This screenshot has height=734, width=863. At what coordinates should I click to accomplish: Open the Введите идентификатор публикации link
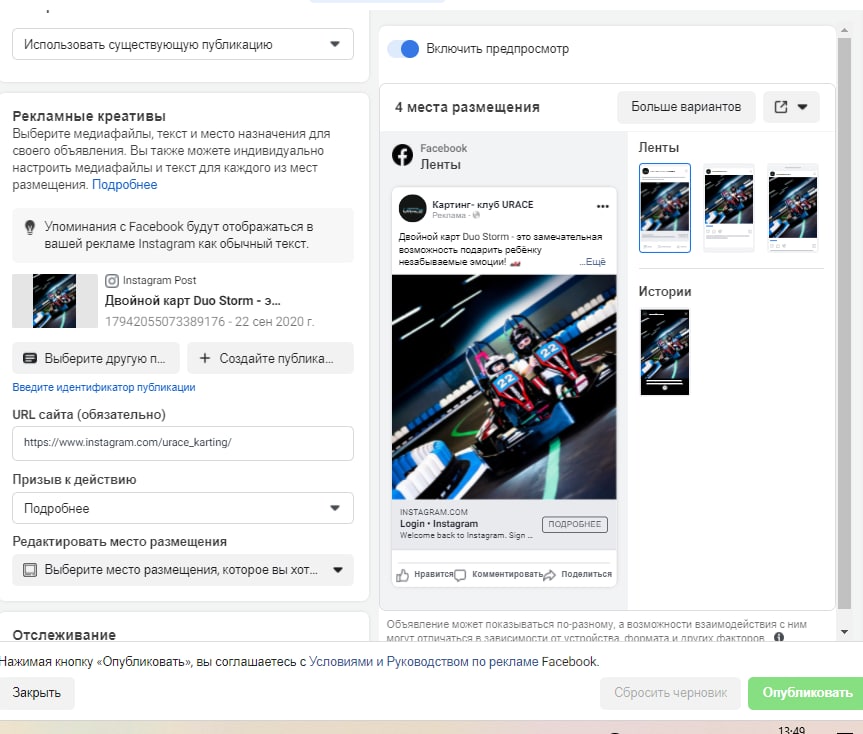[104, 387]
